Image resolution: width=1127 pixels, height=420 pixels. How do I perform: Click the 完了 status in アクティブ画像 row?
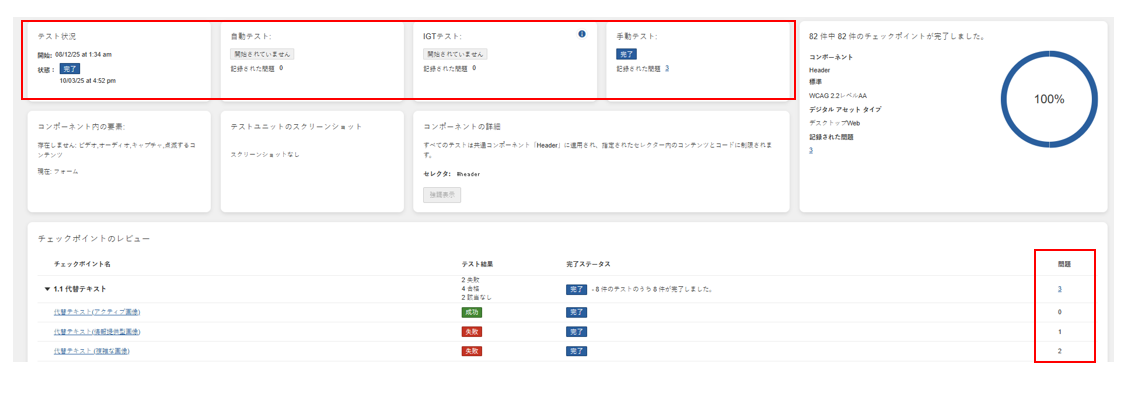click(x=576, y=312)
